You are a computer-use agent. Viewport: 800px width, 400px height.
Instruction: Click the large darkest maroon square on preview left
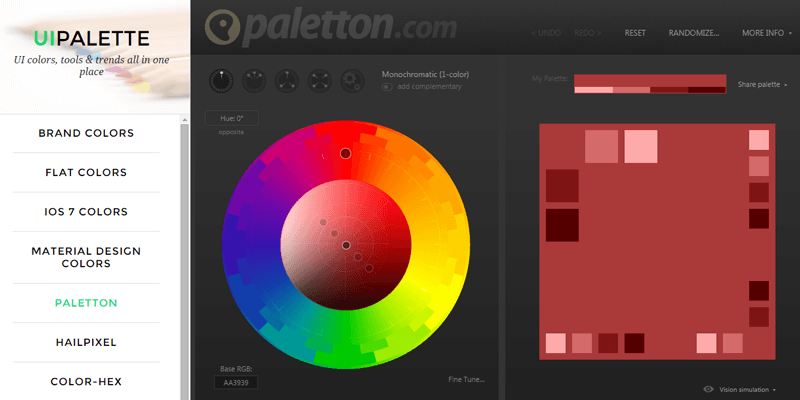[562, 225]
